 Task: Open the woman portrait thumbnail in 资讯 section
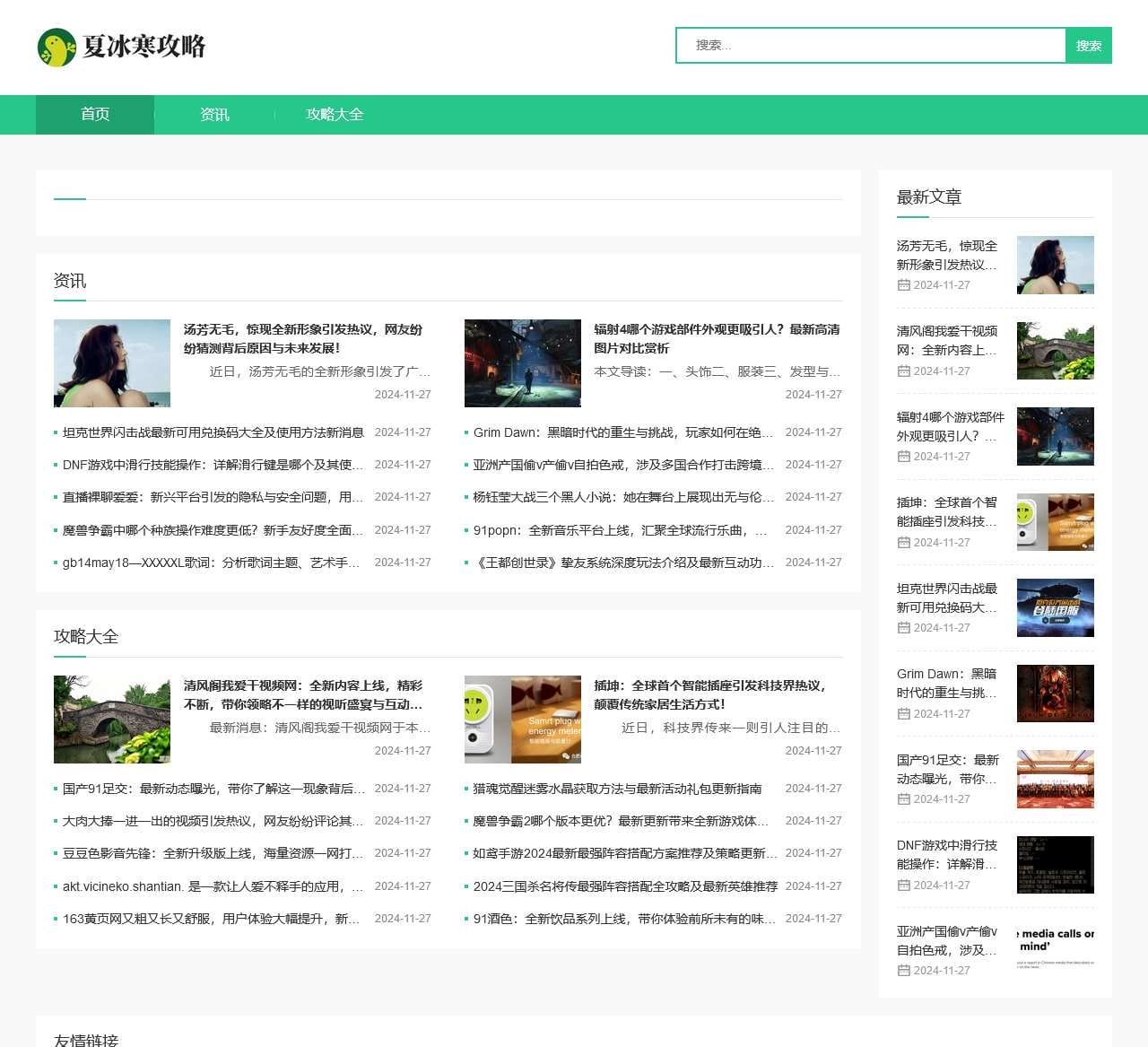pos(112,363)
